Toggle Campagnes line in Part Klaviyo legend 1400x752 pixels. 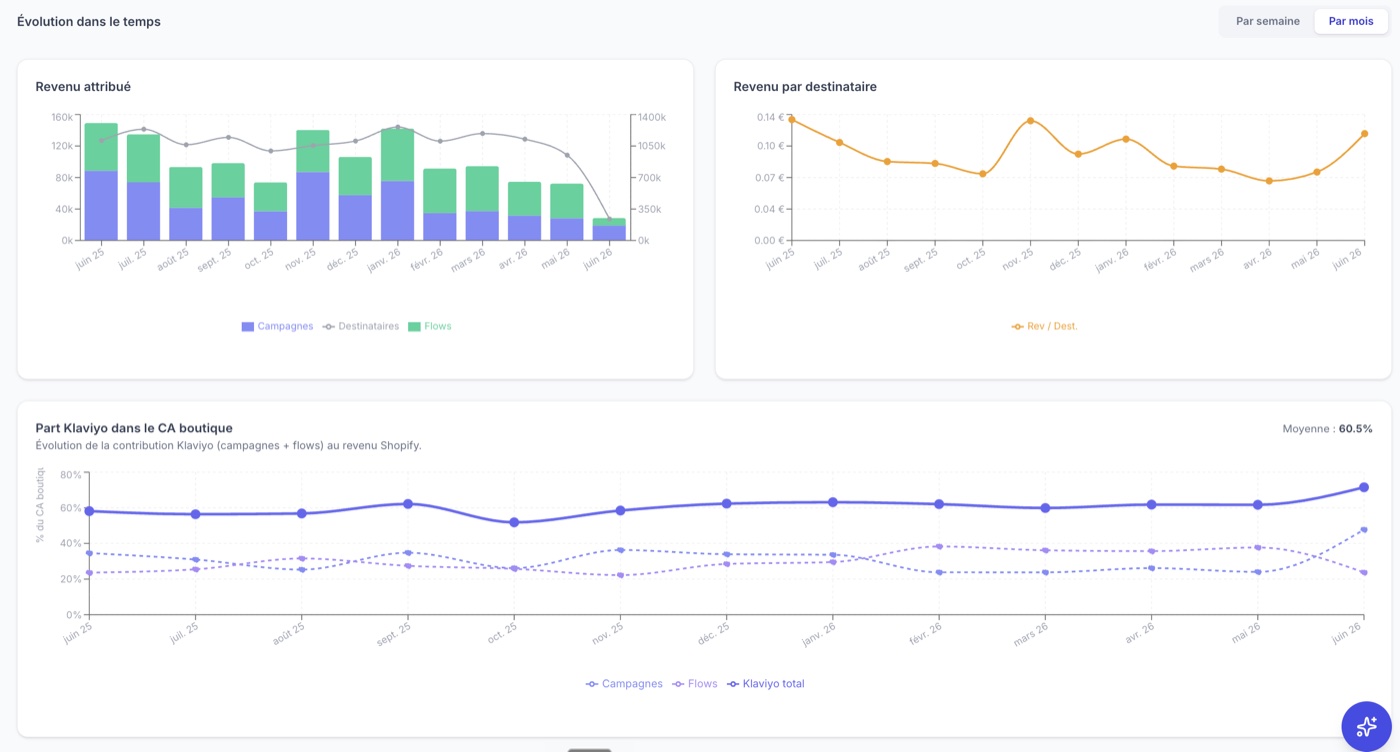(x=624, y=684)
